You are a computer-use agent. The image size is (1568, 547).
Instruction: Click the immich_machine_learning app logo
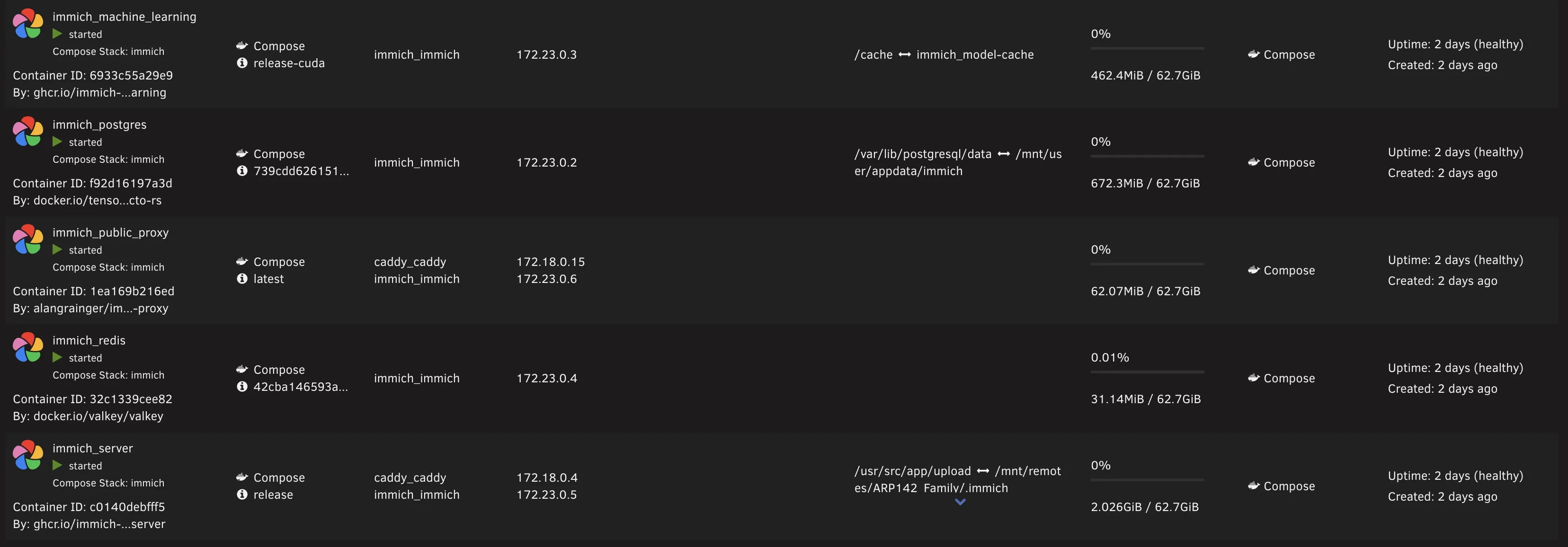[x=27, y=24]
